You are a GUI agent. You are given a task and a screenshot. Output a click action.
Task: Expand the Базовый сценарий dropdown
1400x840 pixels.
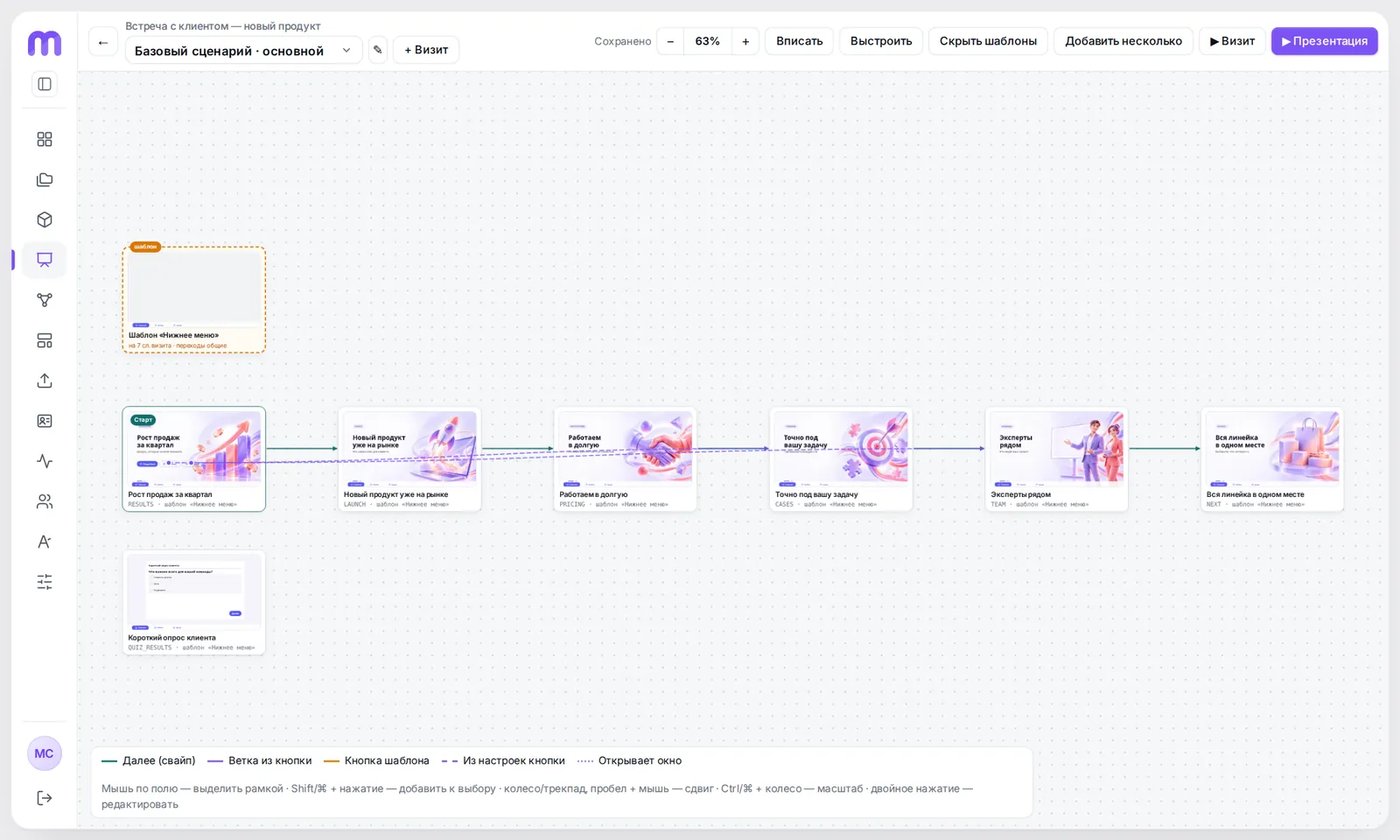(243, 51)
